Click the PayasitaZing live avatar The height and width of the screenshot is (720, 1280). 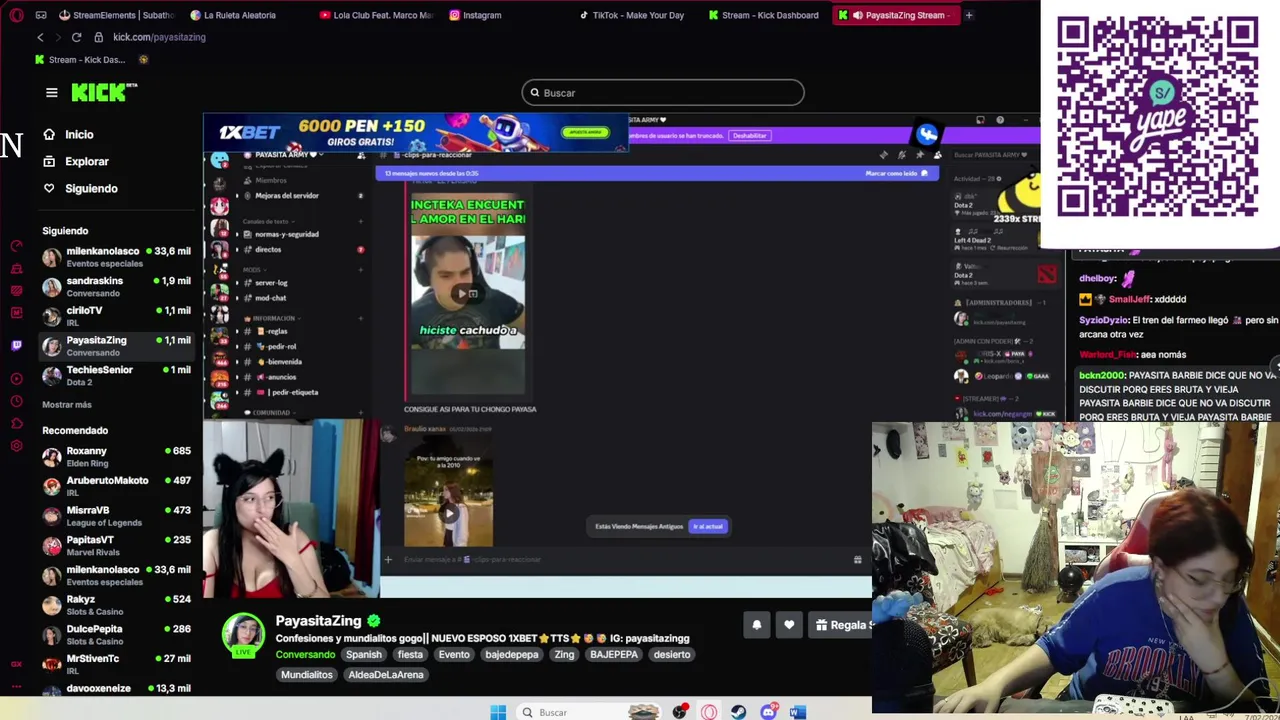tap(243, 634)
